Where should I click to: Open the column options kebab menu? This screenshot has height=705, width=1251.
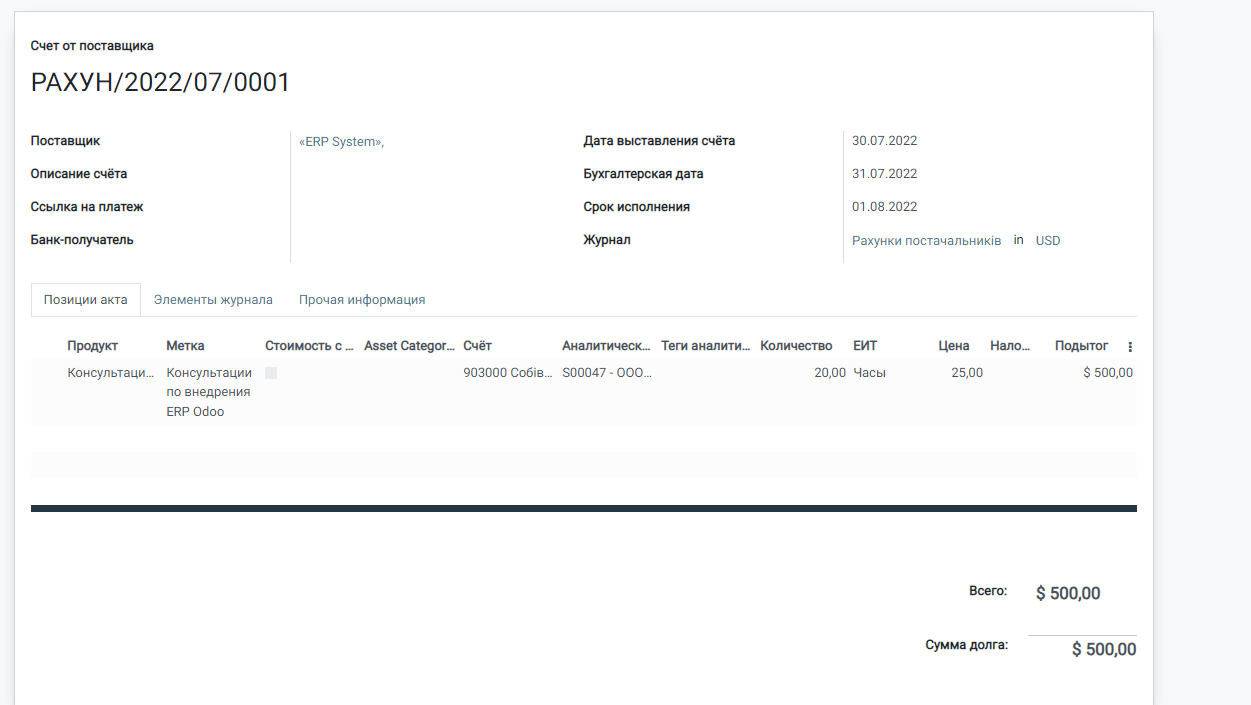click(1130, 347)
